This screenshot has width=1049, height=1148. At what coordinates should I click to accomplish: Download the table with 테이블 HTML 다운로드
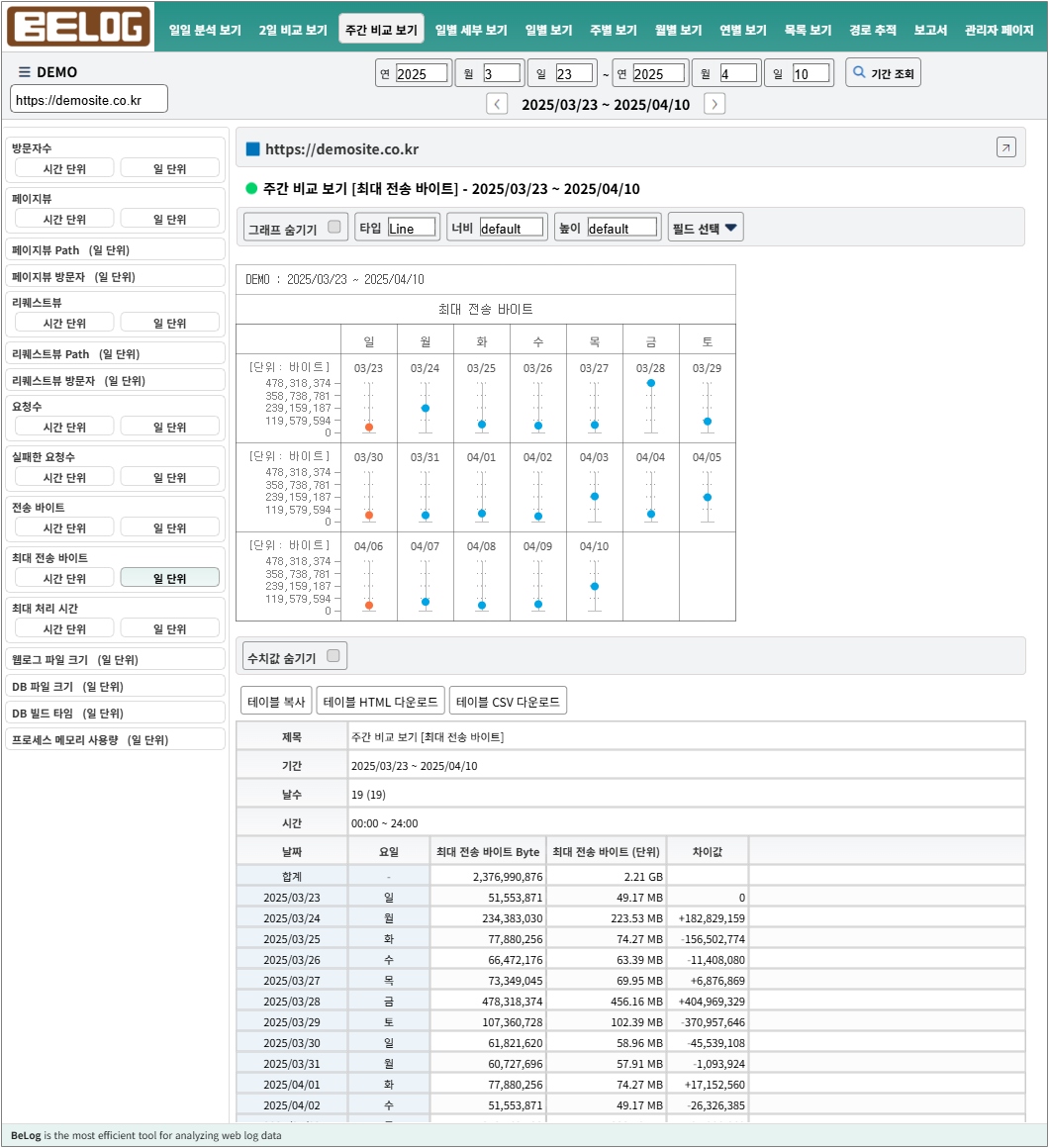click(381, 702)
